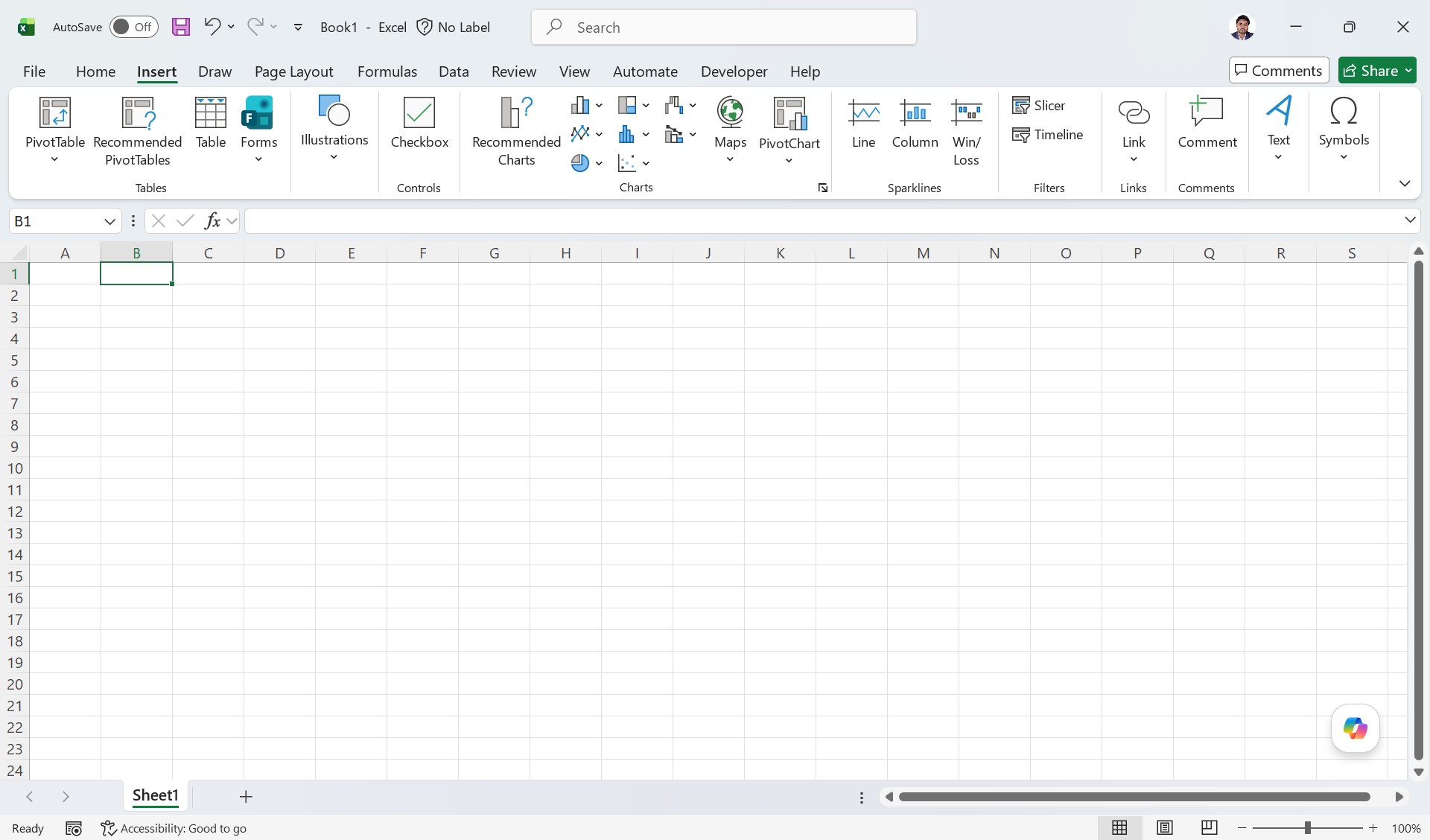
Task: Collapse the ribbon with the chevron
Action: (x=1405, y=183)
